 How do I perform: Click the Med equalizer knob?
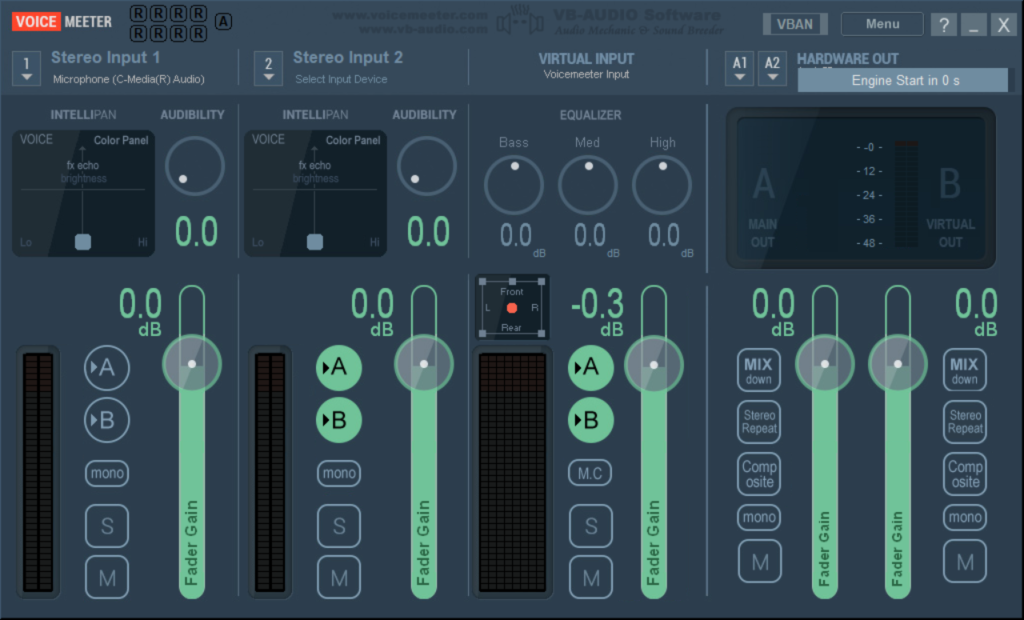[x=588, y=185]
